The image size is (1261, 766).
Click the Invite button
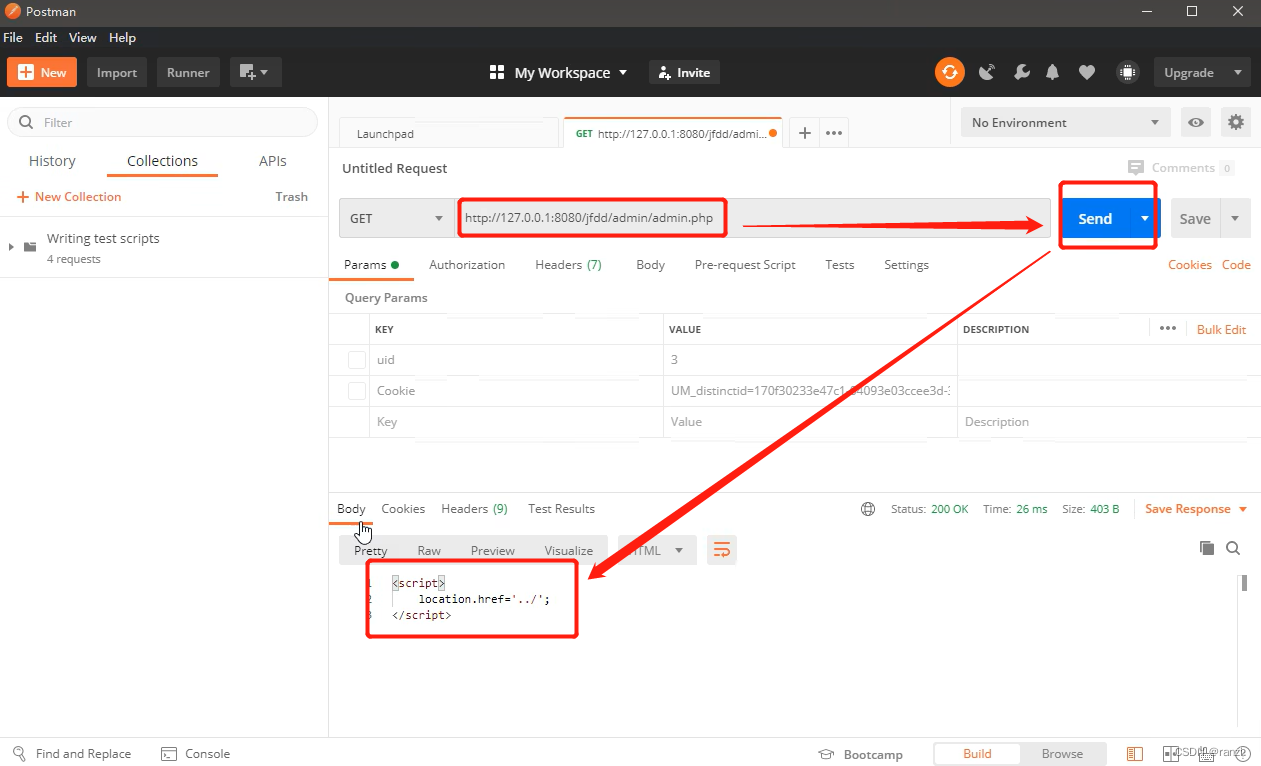684,72
